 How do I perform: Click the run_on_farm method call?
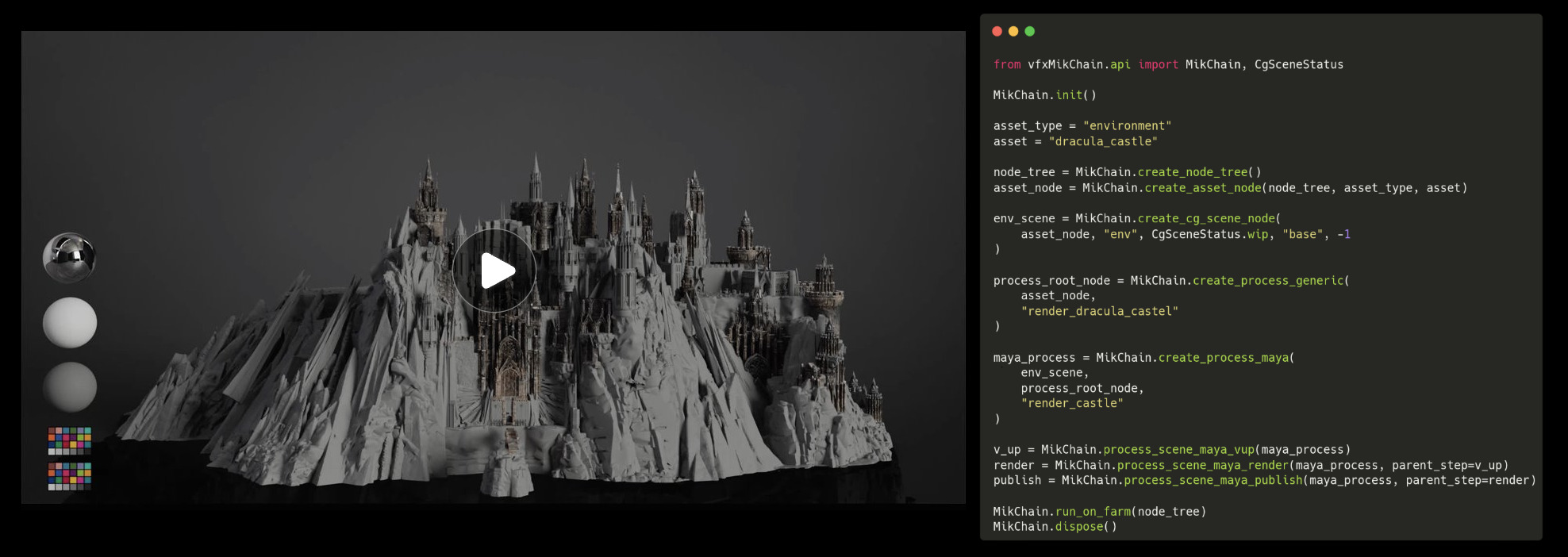1092,512
